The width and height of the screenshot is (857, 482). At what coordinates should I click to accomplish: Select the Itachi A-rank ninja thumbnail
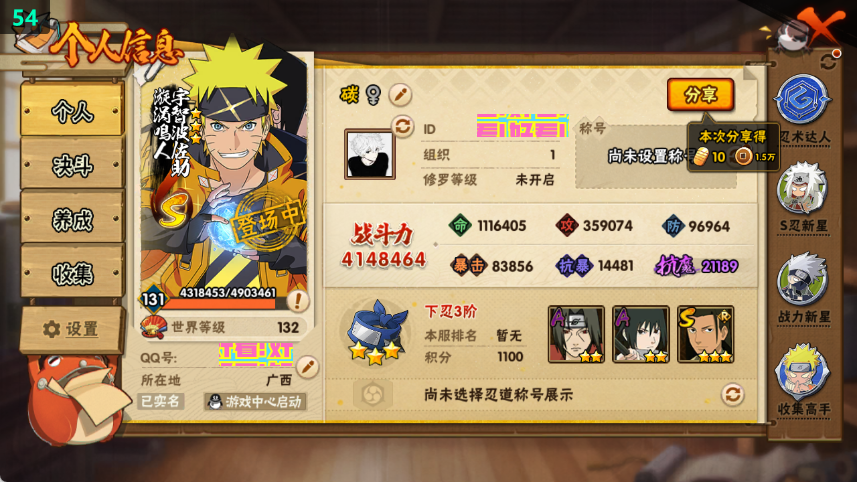[x=576, y=334]
